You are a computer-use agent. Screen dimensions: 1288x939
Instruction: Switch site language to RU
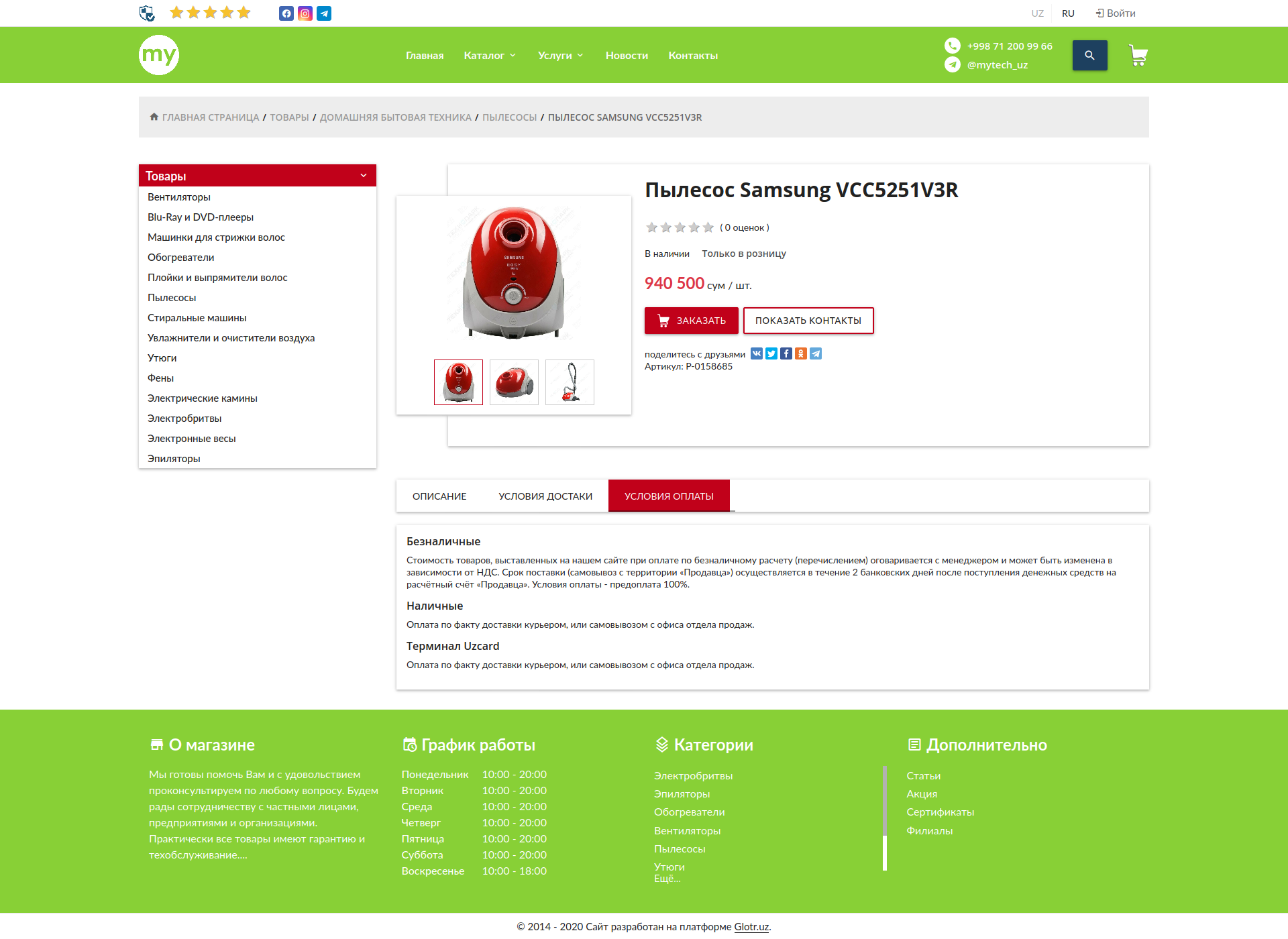[x=1068, y=13]
